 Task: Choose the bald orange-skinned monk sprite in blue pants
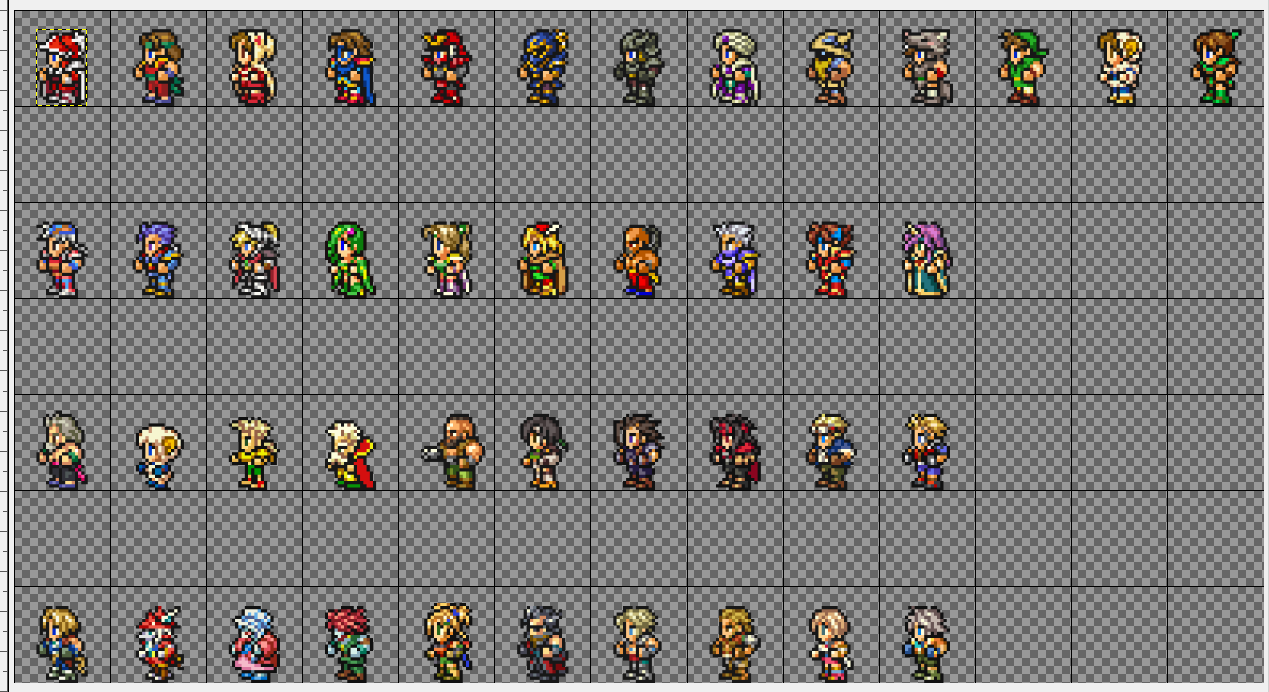(638, 260)
